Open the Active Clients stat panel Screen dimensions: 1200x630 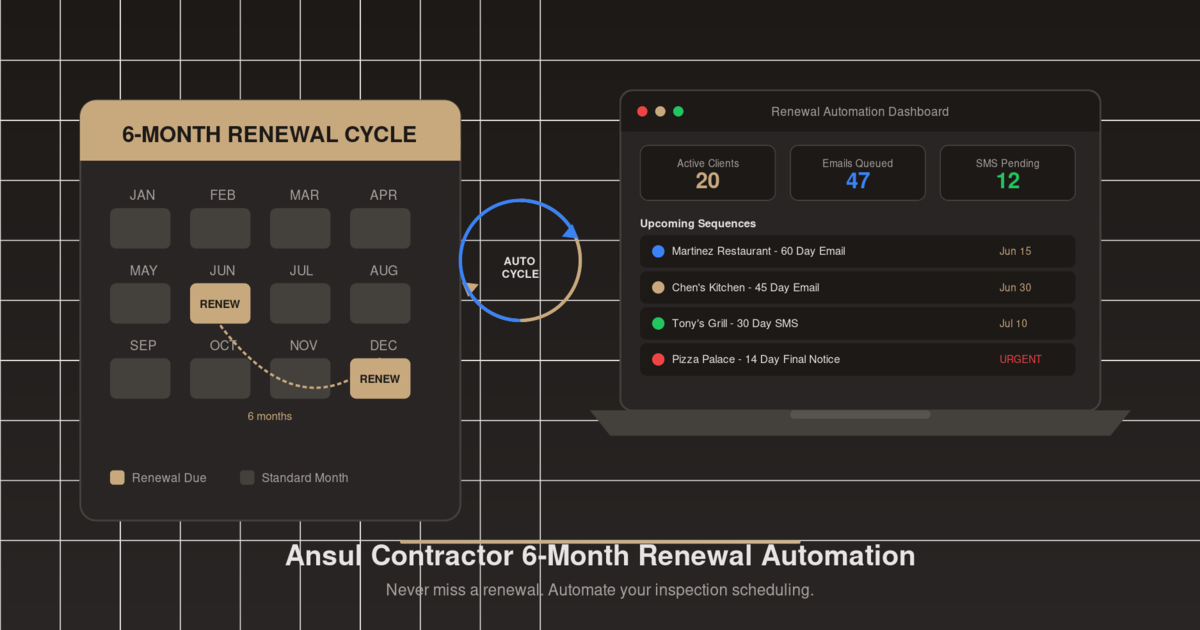[x=707, y=172]
